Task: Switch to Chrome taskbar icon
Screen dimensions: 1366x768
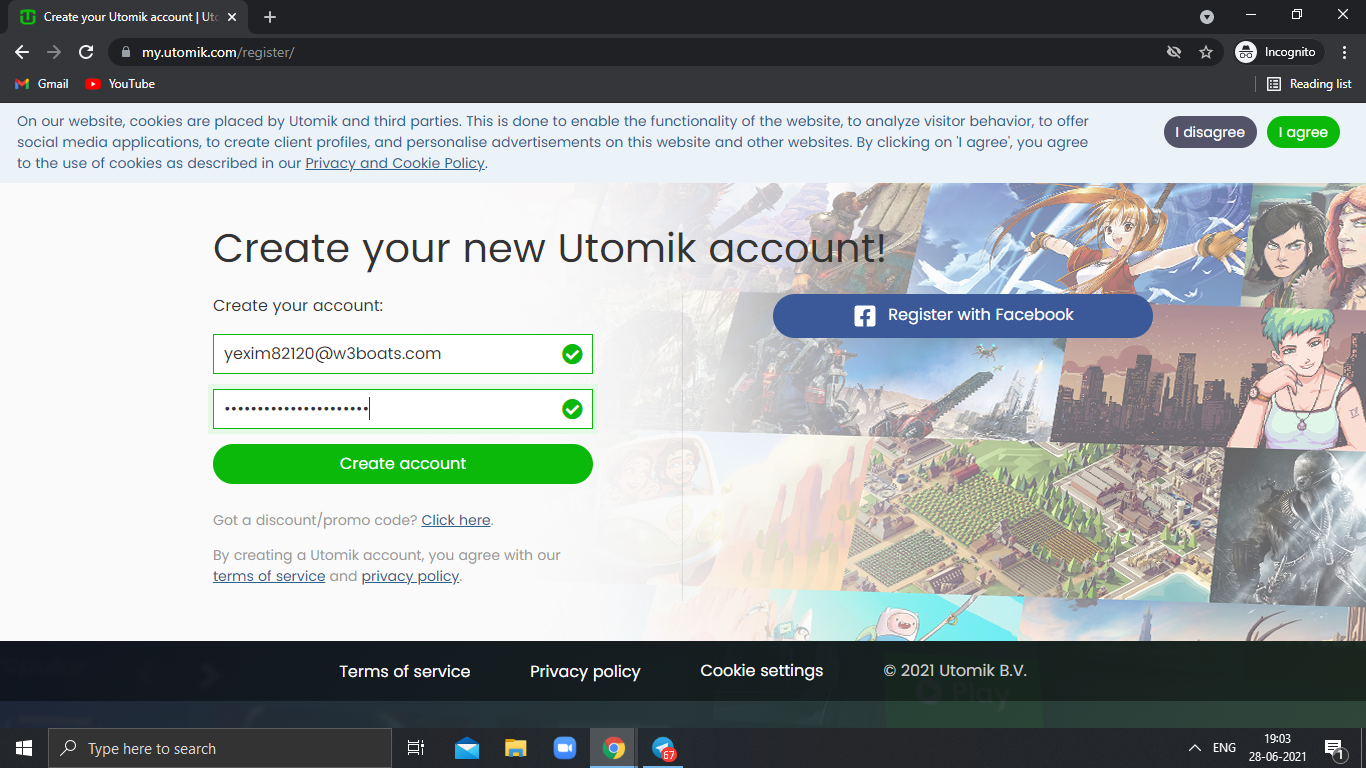Action: (x=614, y=748)
